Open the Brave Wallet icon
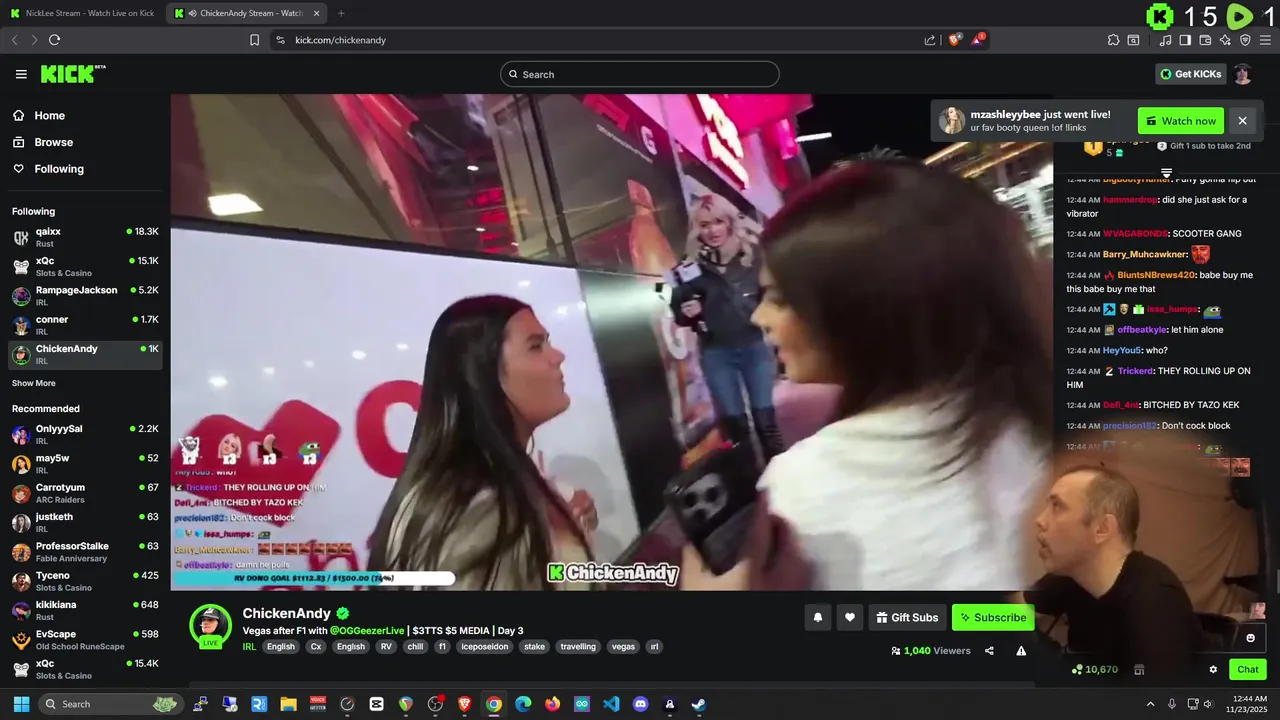Image resolution: width=1280 pixels, height=720 pixels. (1205, 40)
